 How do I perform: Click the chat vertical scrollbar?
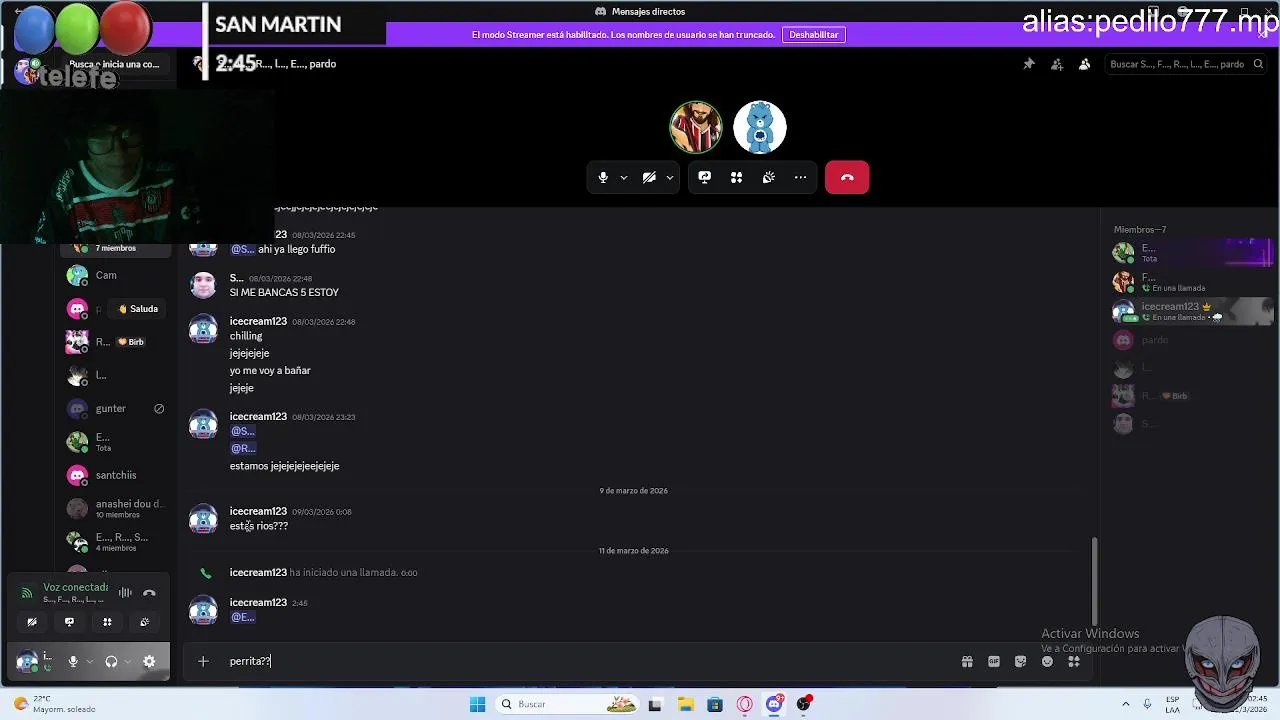(x=1095, y=582)
